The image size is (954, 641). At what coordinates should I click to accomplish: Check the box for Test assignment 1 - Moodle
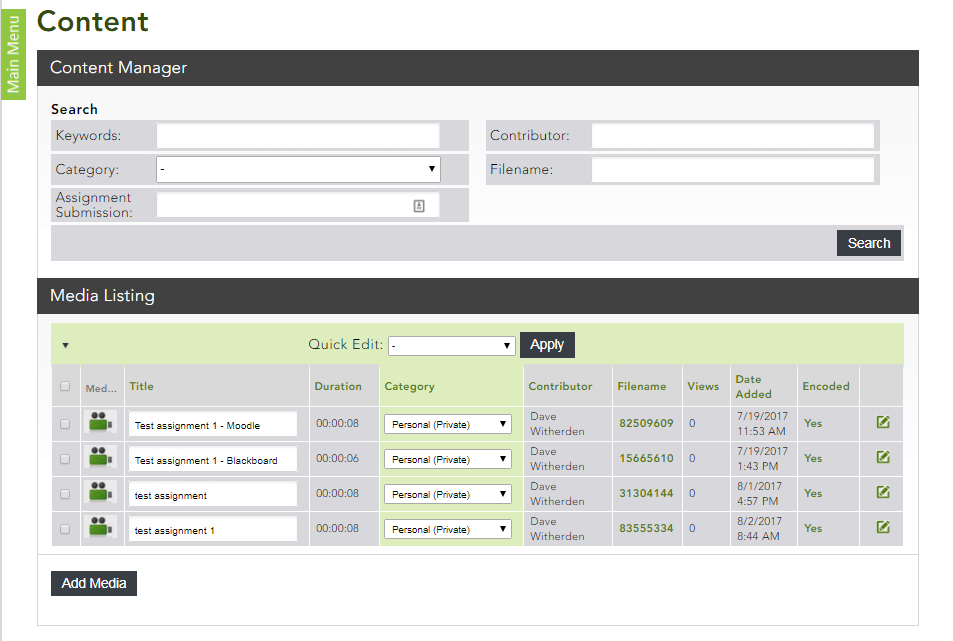coord(65,424)
